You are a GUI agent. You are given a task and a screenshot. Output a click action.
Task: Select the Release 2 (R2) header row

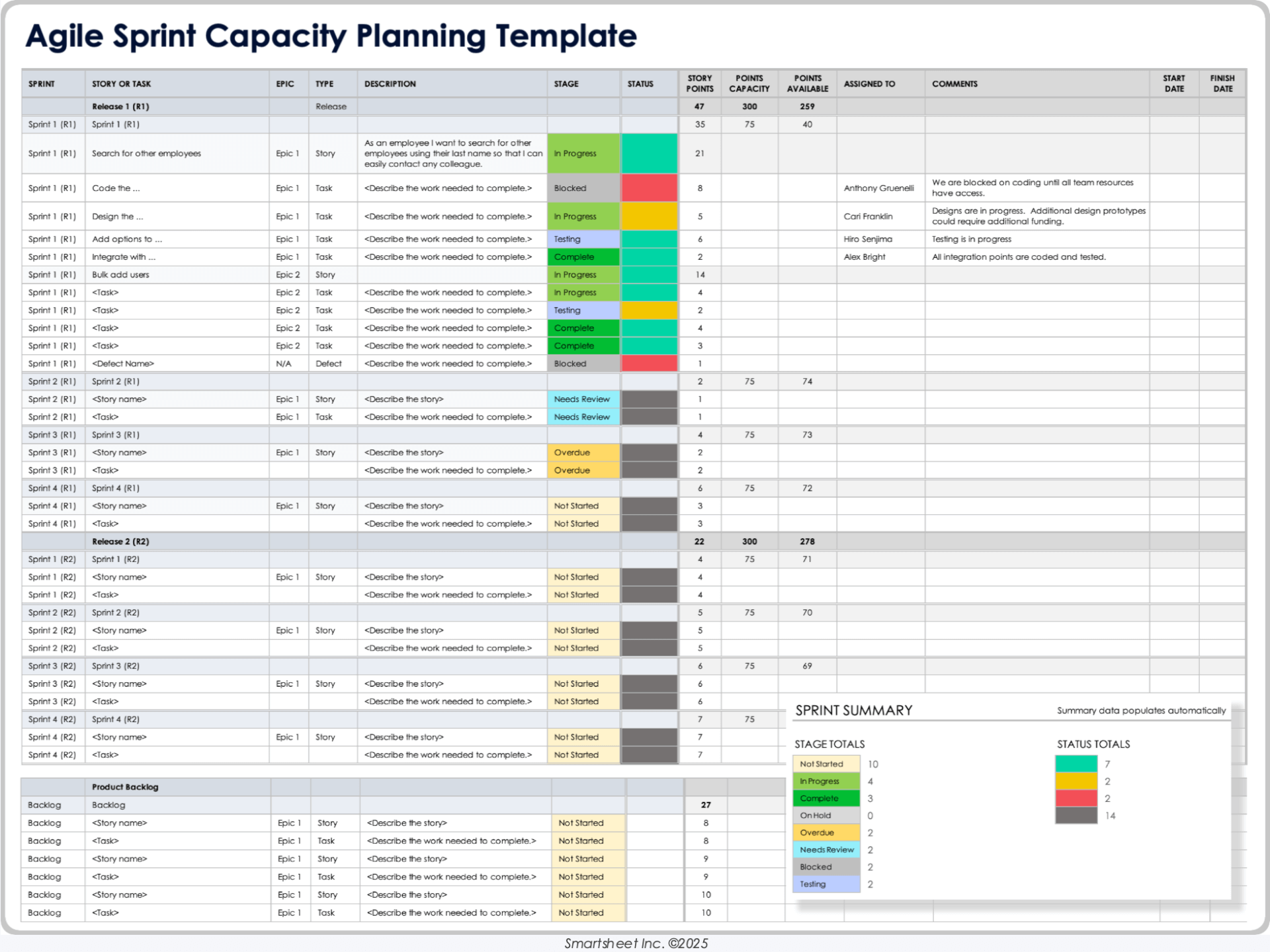[x=120, y=541]
